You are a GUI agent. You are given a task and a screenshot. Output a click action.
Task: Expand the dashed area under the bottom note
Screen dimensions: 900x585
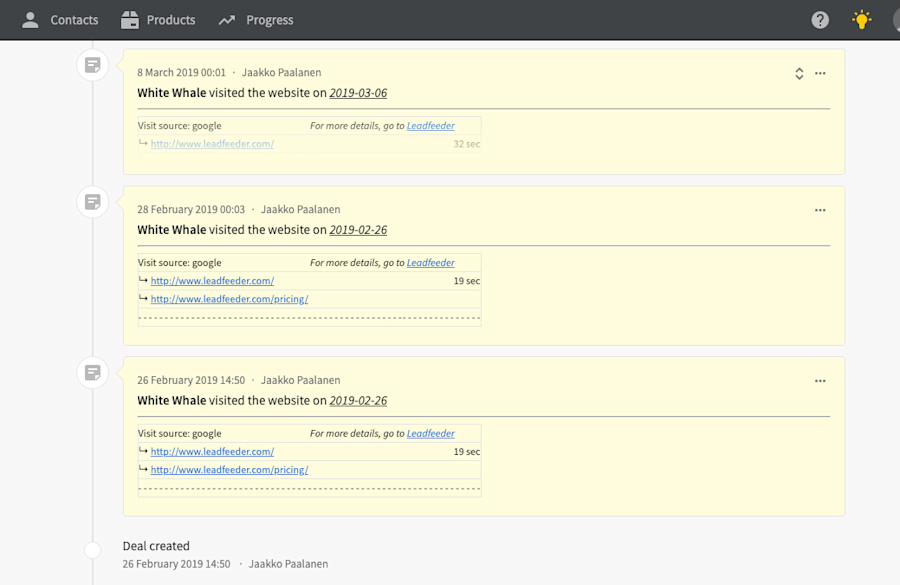(x=309, y=488)
